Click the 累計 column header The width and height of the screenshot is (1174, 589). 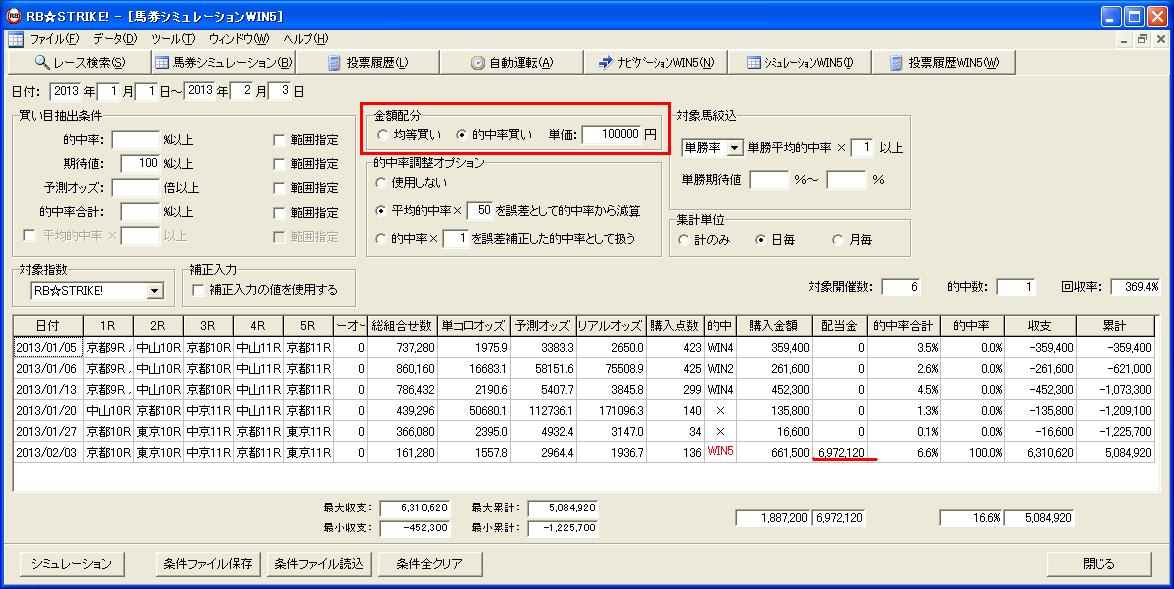point(1114,326)
